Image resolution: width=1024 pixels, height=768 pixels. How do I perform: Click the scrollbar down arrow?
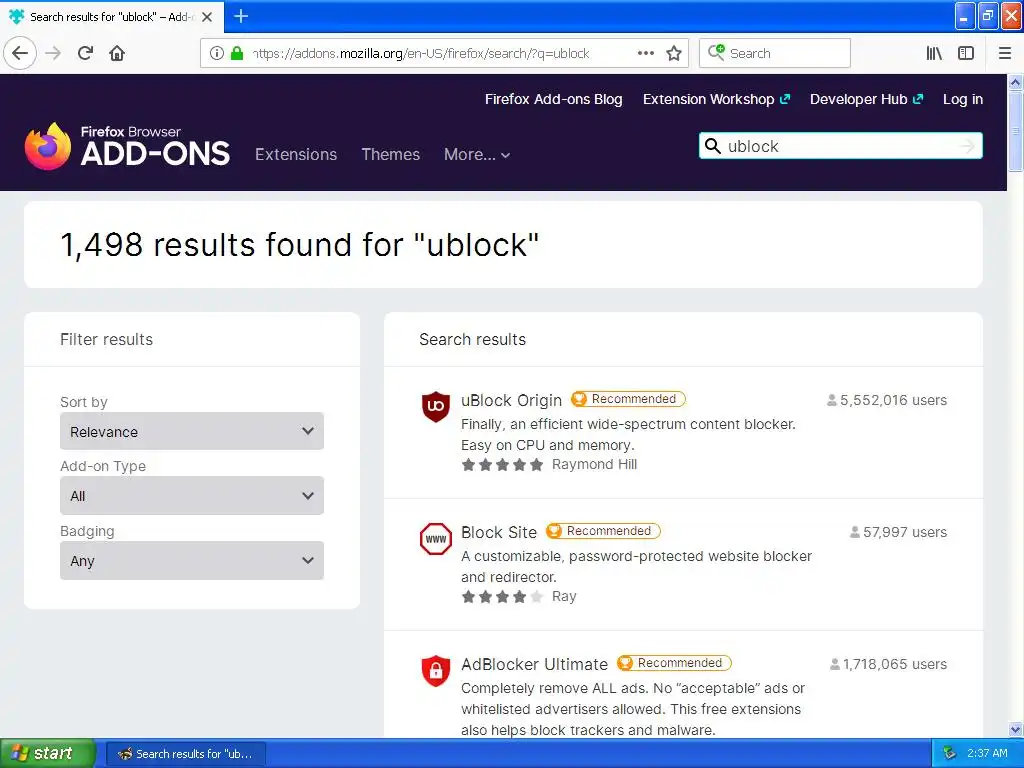coord(1015,729)
